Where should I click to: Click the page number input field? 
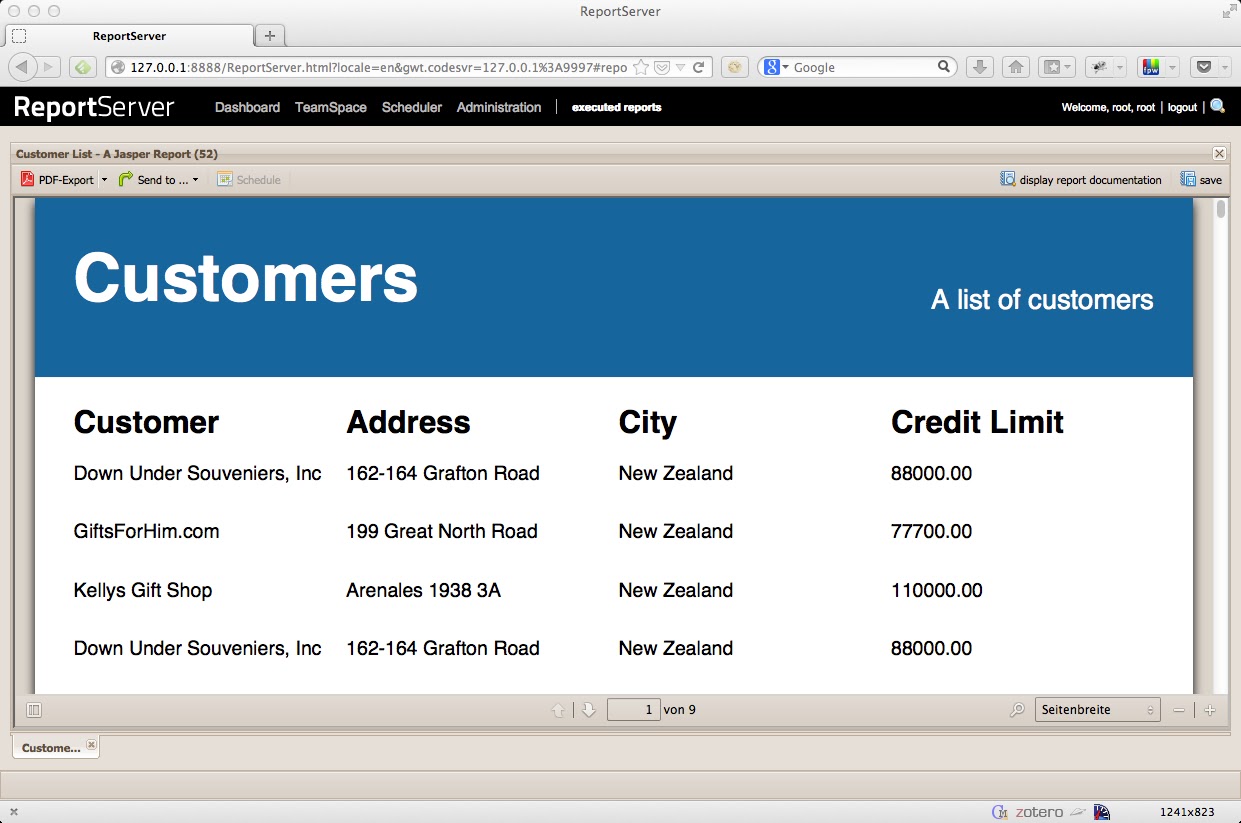633,710
